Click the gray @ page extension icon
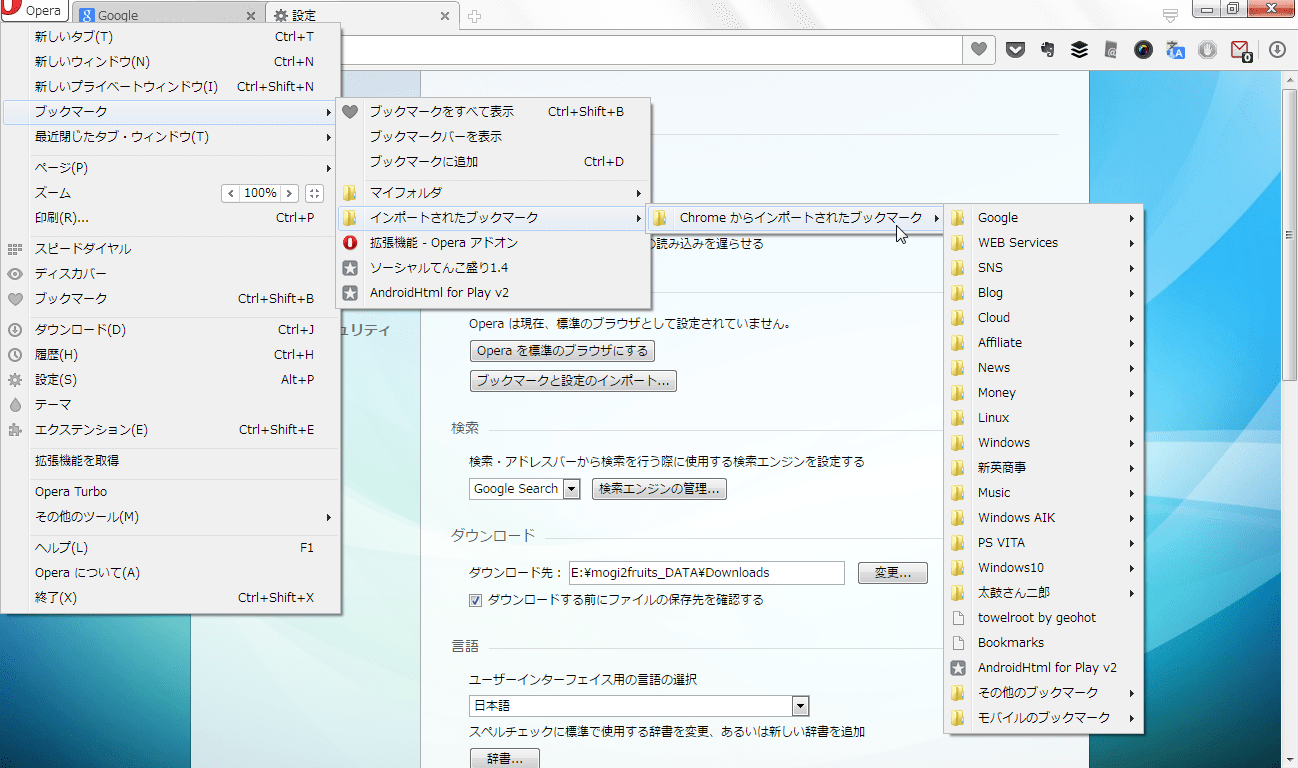Screen dimensions: 1298x768 (x=1111, y=49)
